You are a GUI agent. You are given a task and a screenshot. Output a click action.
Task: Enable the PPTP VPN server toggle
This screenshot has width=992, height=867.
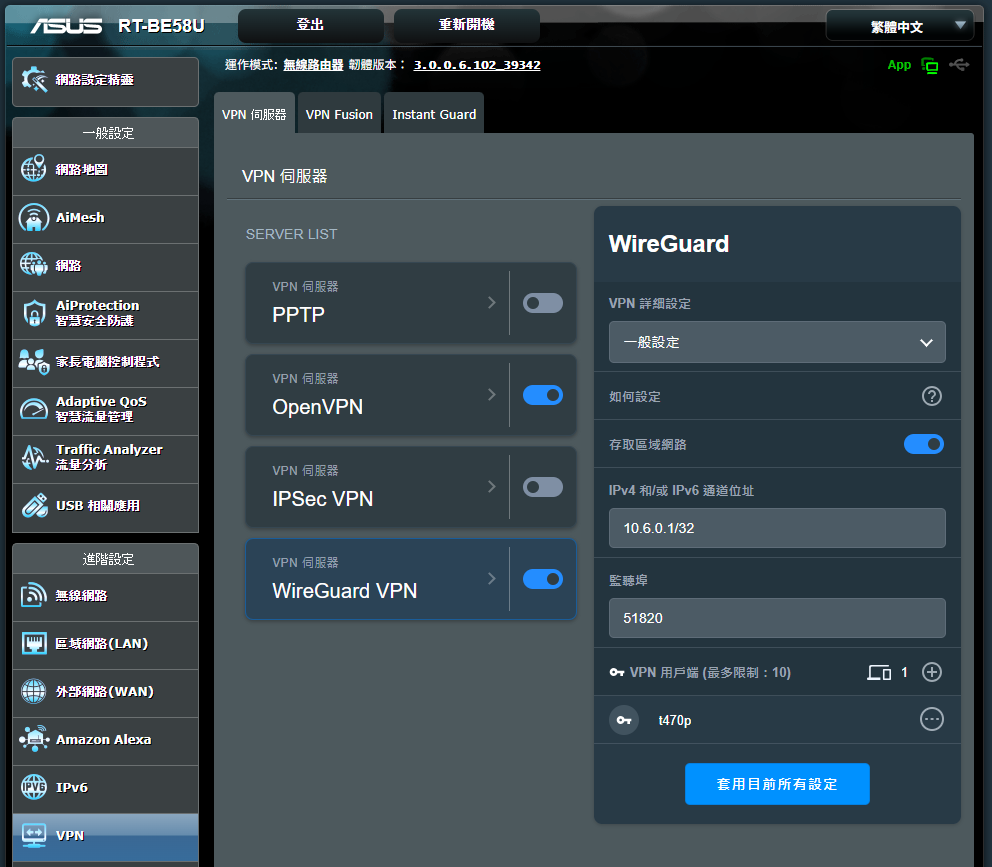point(543,303)
